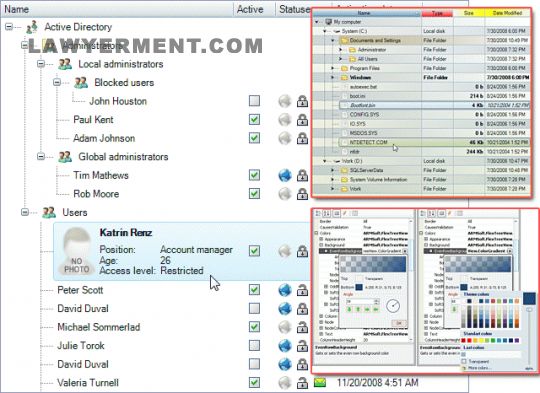Click the Local administrators group icon
This screenshot has height=393, width=540.
click(65, 64)
